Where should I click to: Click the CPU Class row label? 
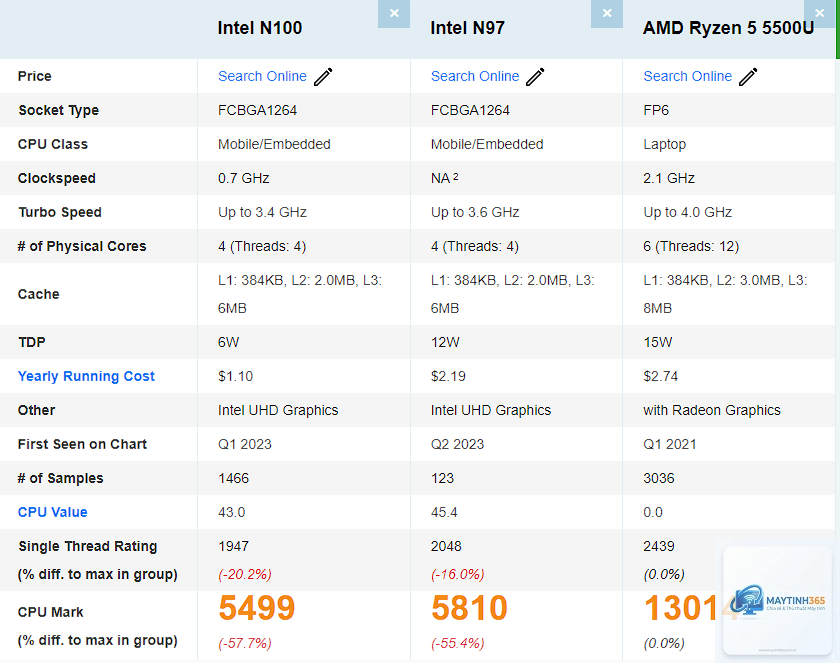pyautogui.click(x=52, y=144)
